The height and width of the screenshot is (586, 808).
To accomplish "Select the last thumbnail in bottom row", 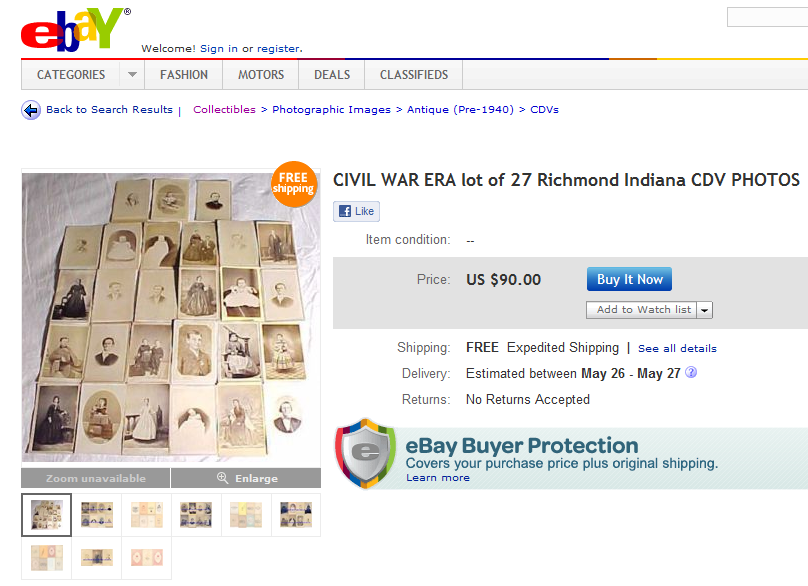I will 147,558.
